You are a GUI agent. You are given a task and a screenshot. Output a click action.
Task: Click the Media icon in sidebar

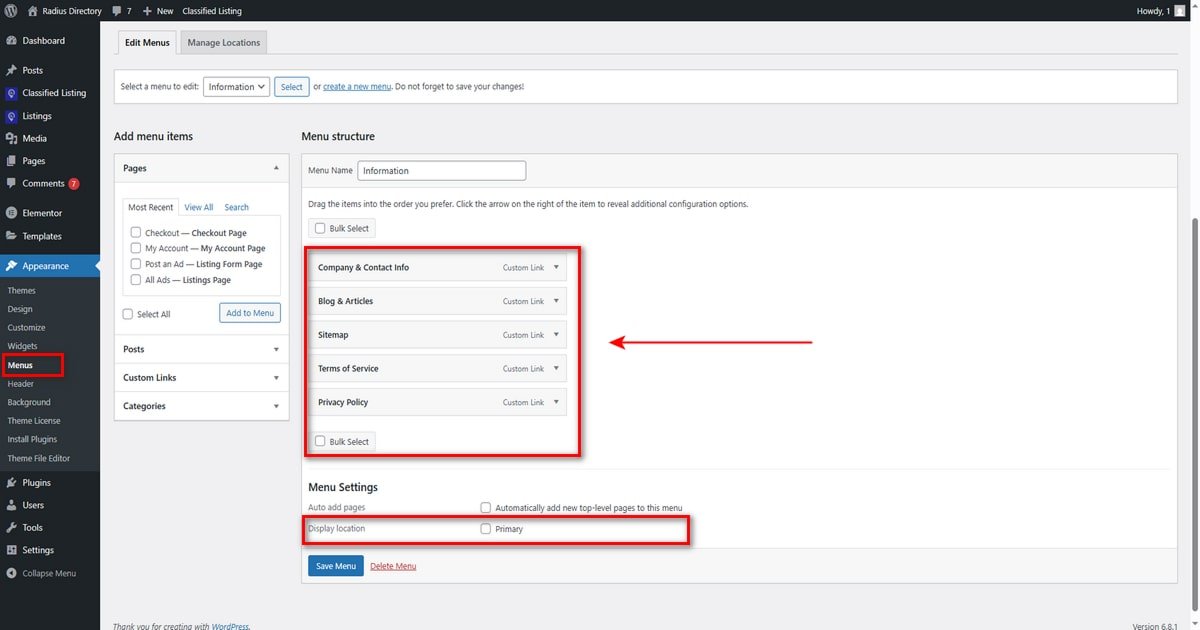pos(11,139)
